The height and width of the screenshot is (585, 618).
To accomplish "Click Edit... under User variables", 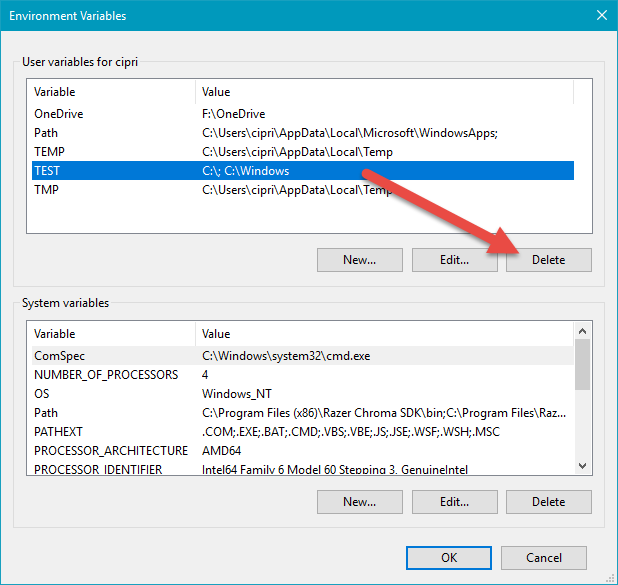I will (x=454, y=260).
